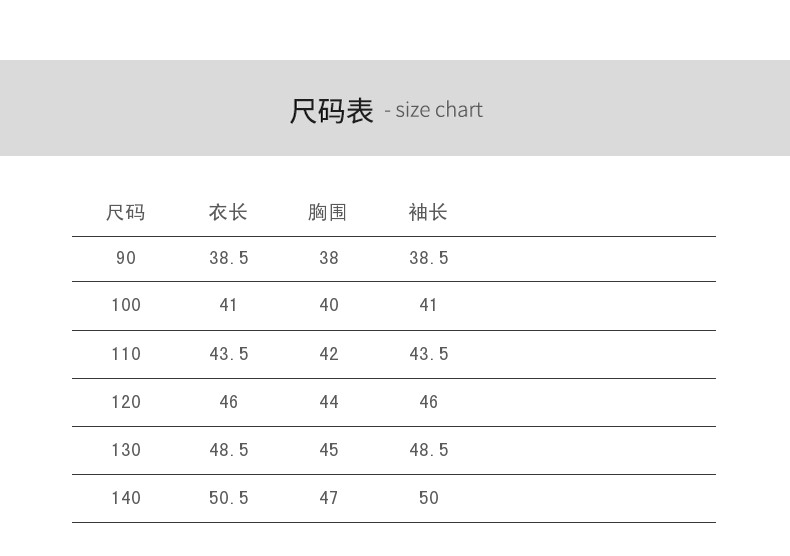Viewport: 790px width, 556px height.
Task: Click the 胸围 value 47 for size 140
Action: (x=329, y=498)
